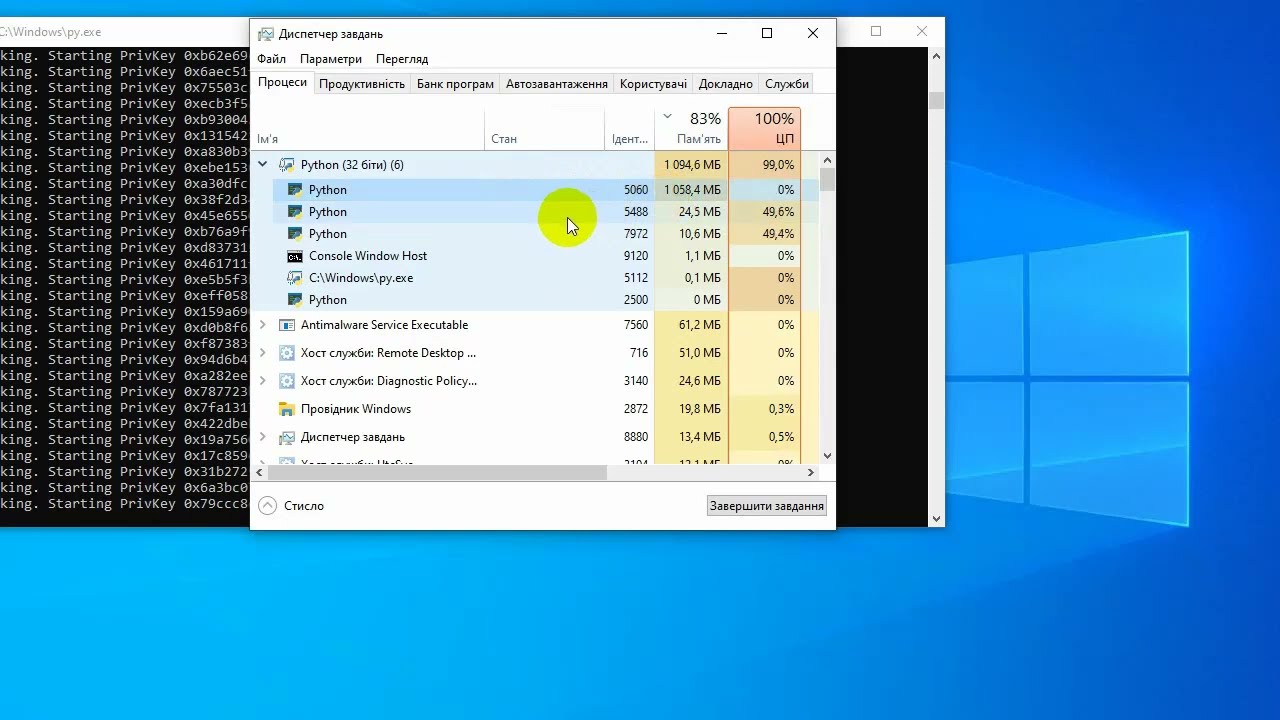Click the Python (32 біти) (6) group name
The height and width of the screenshot is (720, 1280).
point(352,165)
